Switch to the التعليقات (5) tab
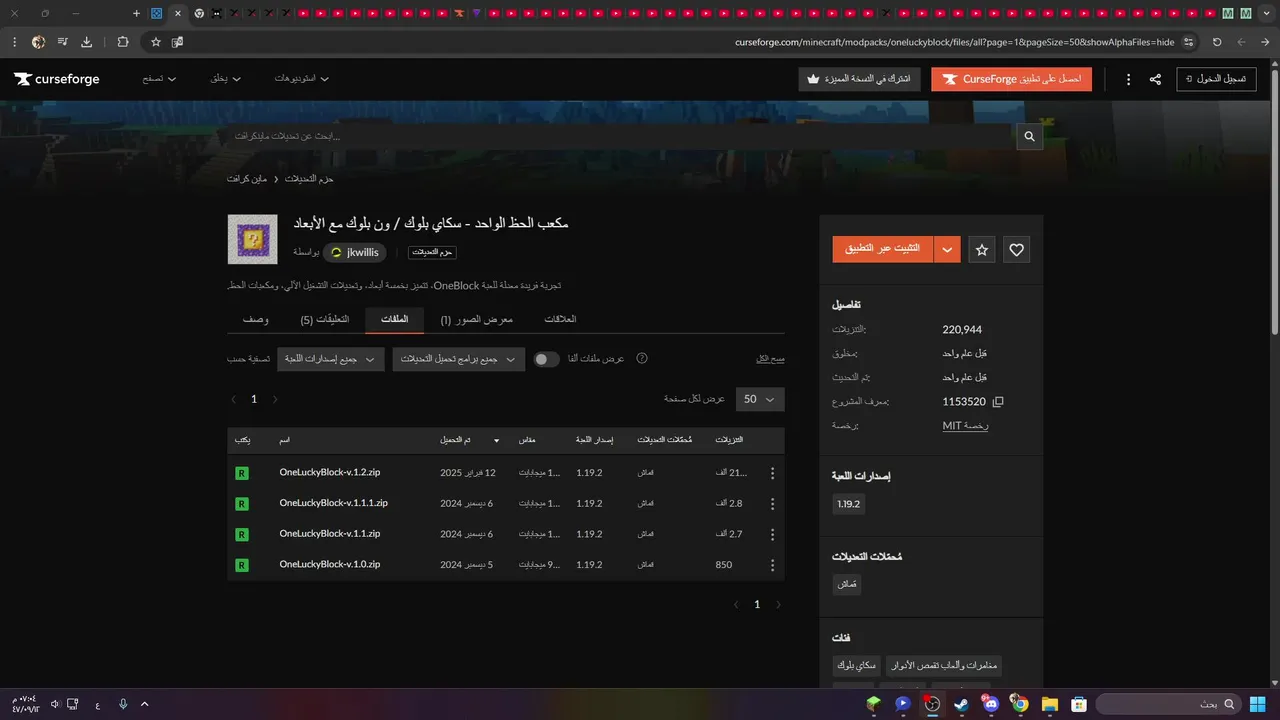1280x720 pixels. click(325, 319)
